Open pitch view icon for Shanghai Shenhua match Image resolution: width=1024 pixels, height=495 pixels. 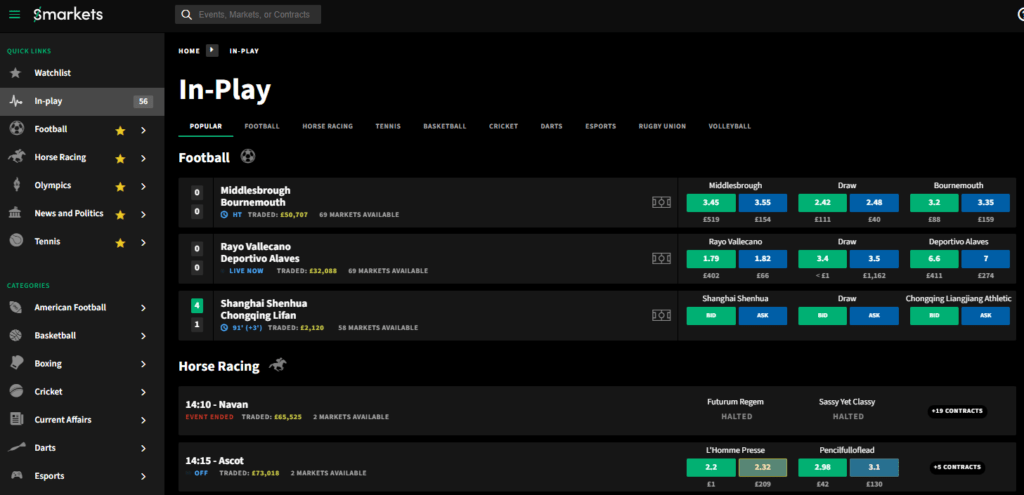(x=661, y=315)
